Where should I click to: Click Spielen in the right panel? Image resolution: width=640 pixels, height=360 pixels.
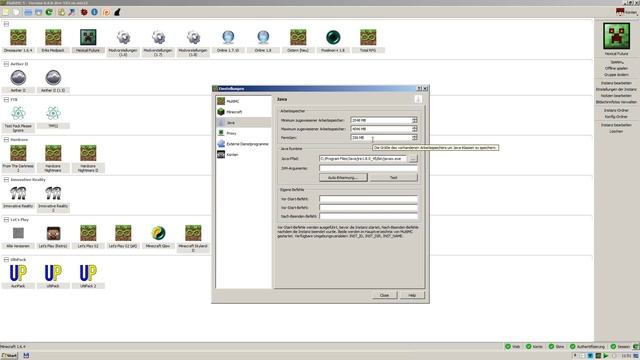point(616,62)
